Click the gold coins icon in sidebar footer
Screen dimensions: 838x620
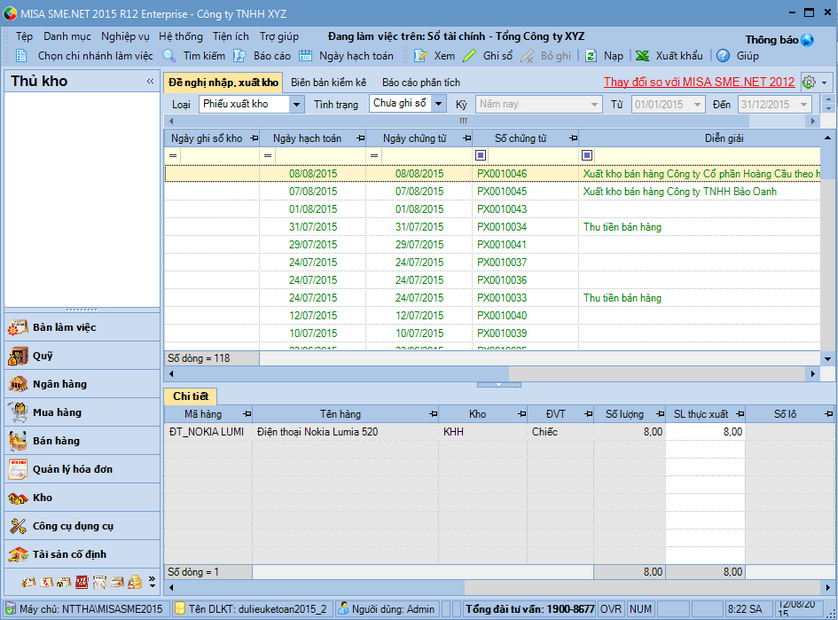(x=135, y=582)
